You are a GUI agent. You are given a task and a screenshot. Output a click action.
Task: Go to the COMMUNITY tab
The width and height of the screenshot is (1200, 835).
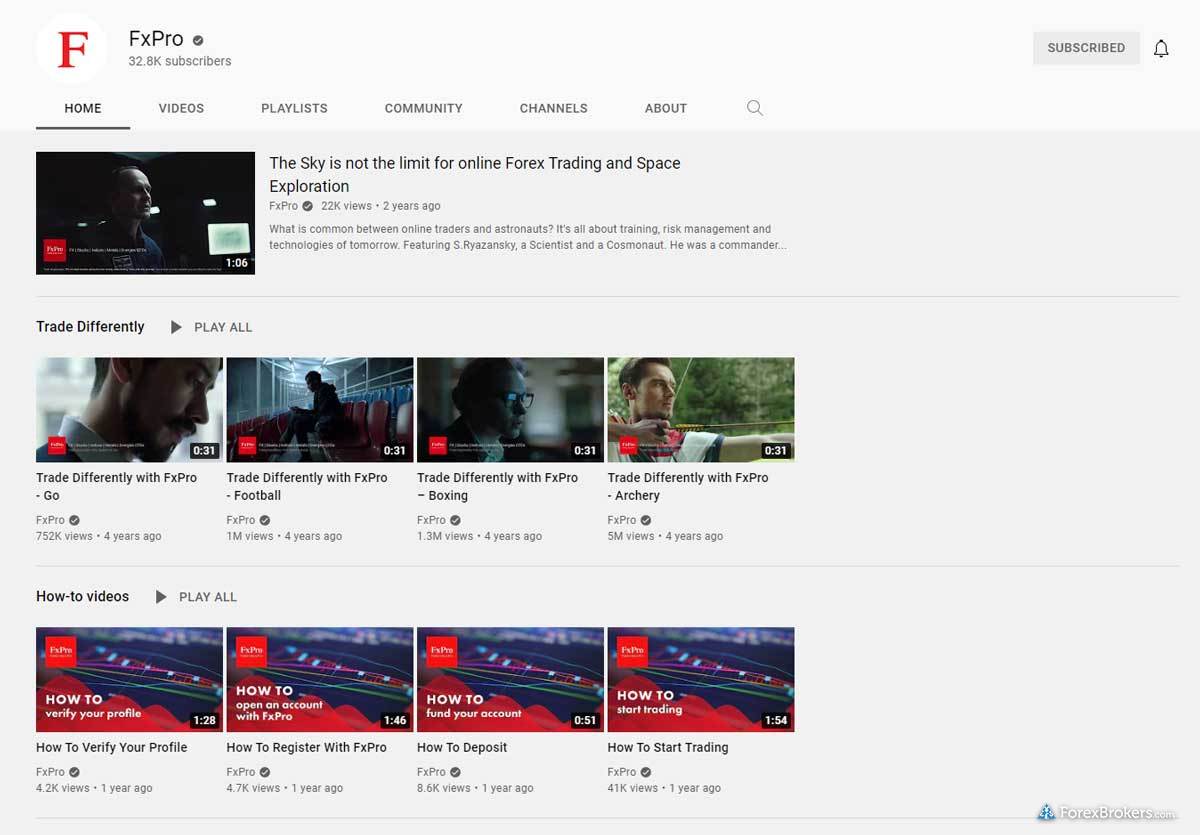[423, 108]
